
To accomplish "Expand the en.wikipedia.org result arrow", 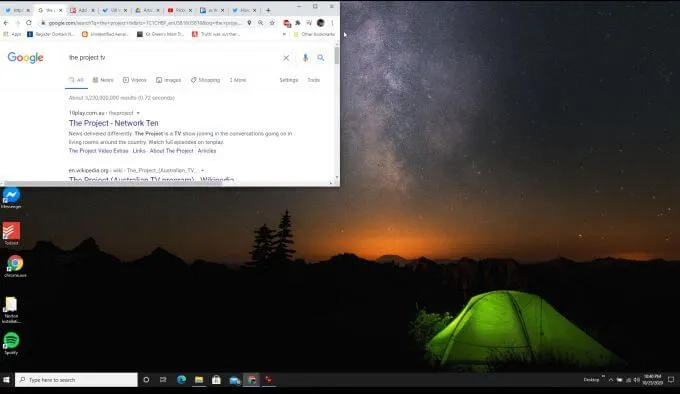I will click(203, 170).
